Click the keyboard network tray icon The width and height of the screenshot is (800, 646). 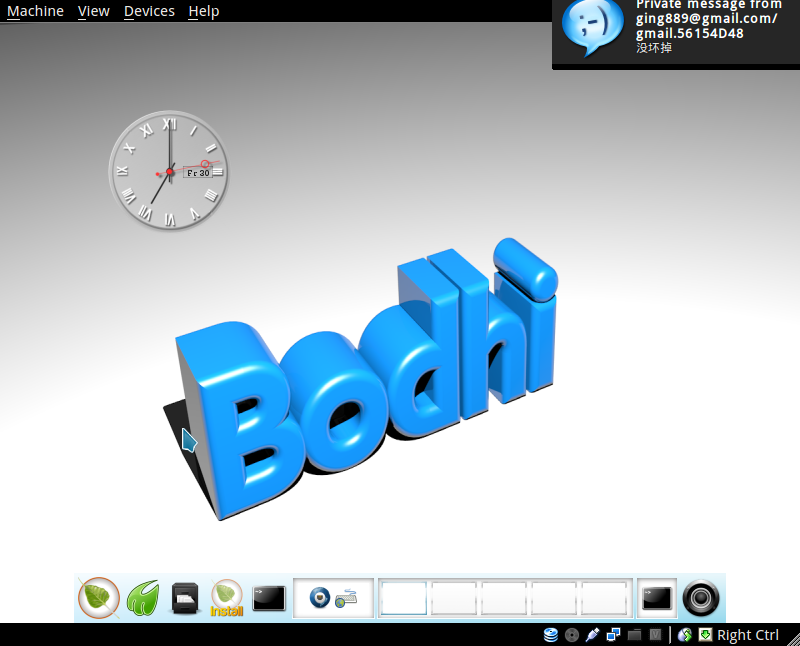[x=346, y=599]
